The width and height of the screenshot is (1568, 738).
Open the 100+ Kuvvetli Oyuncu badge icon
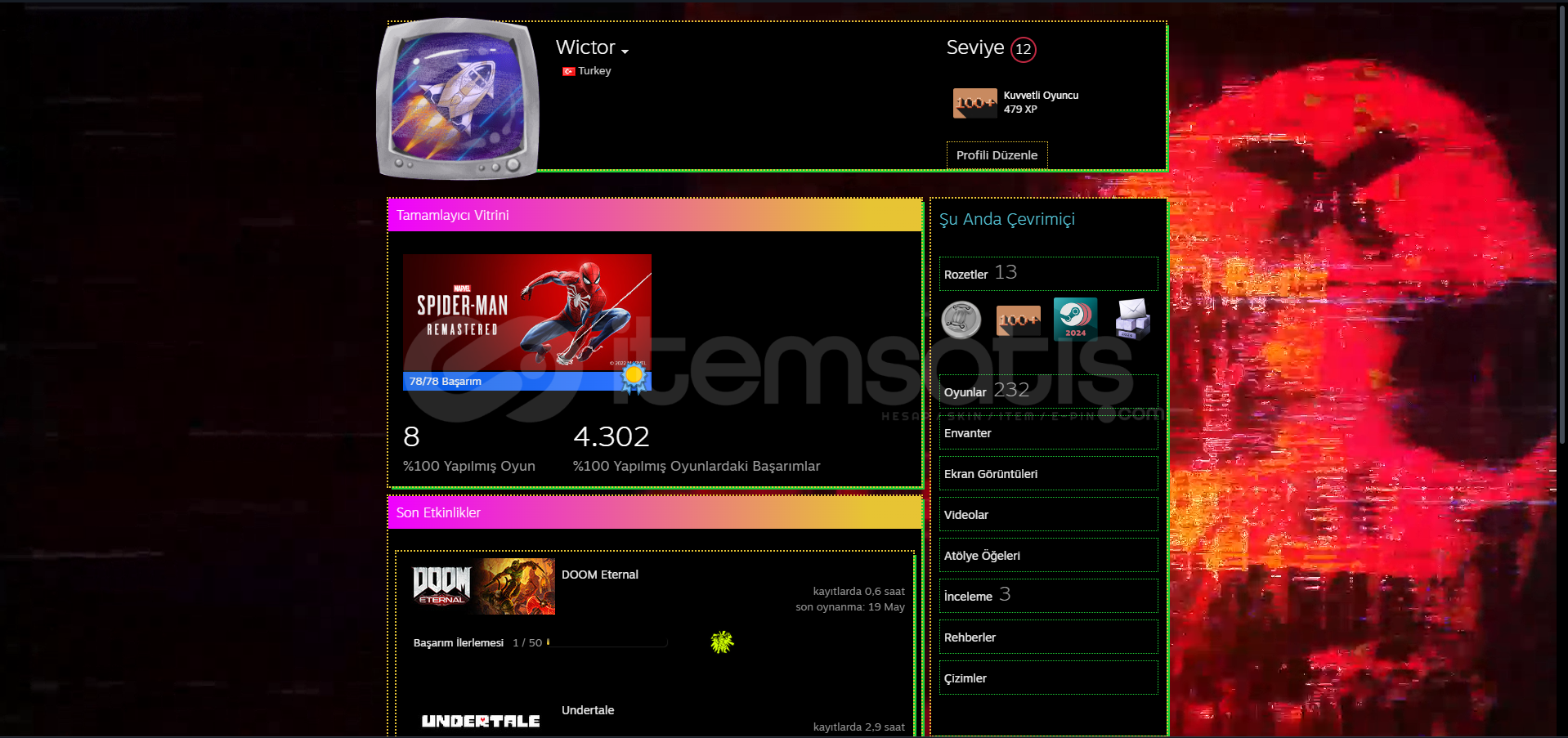tap(975, 103)
